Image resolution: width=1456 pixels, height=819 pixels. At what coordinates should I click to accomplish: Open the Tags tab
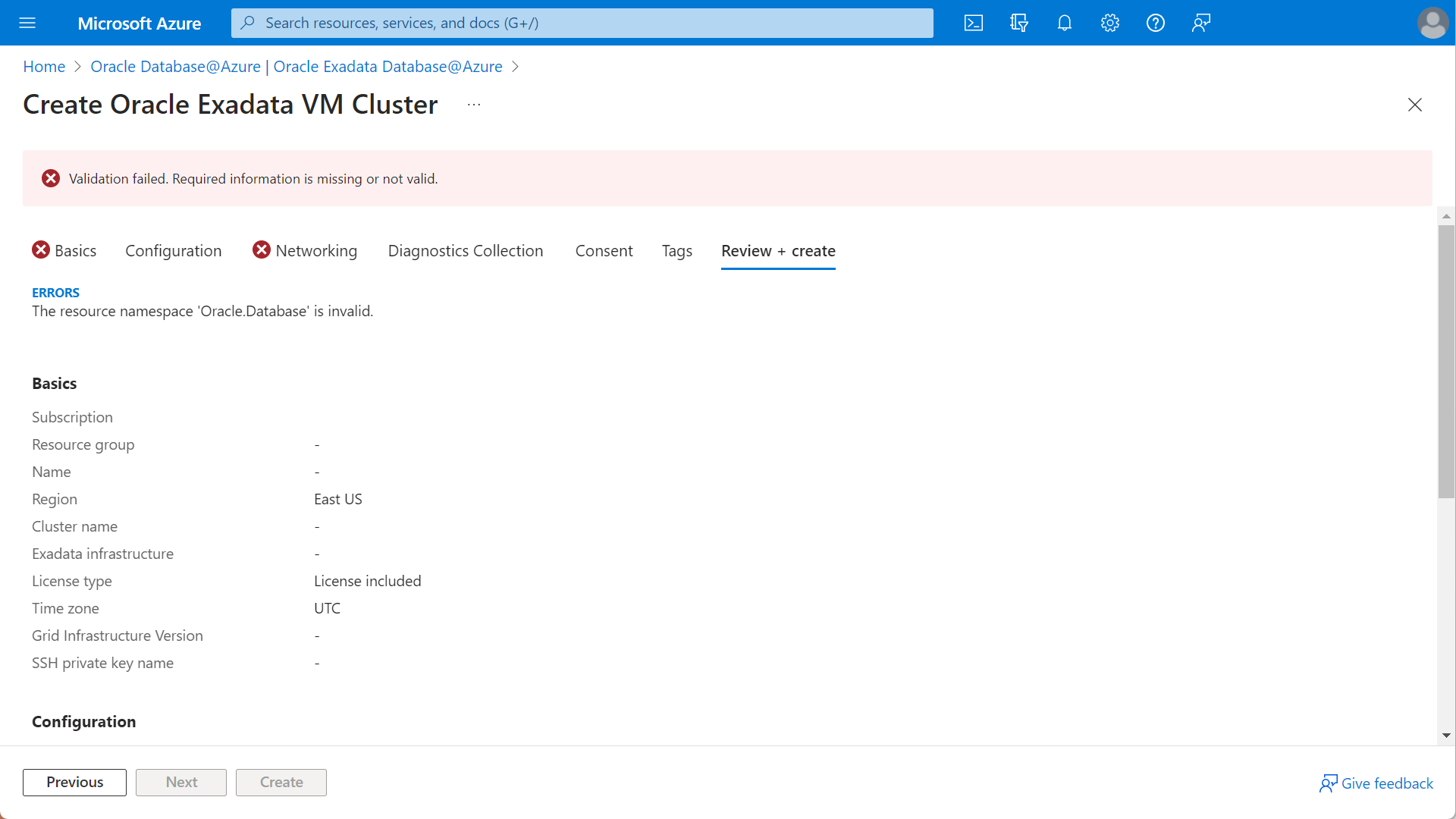(676, 250)
